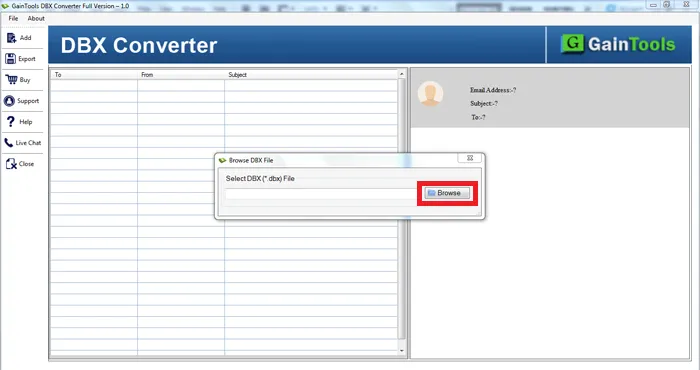
Task: Click the GainTools logo
Action: point(618,44)
